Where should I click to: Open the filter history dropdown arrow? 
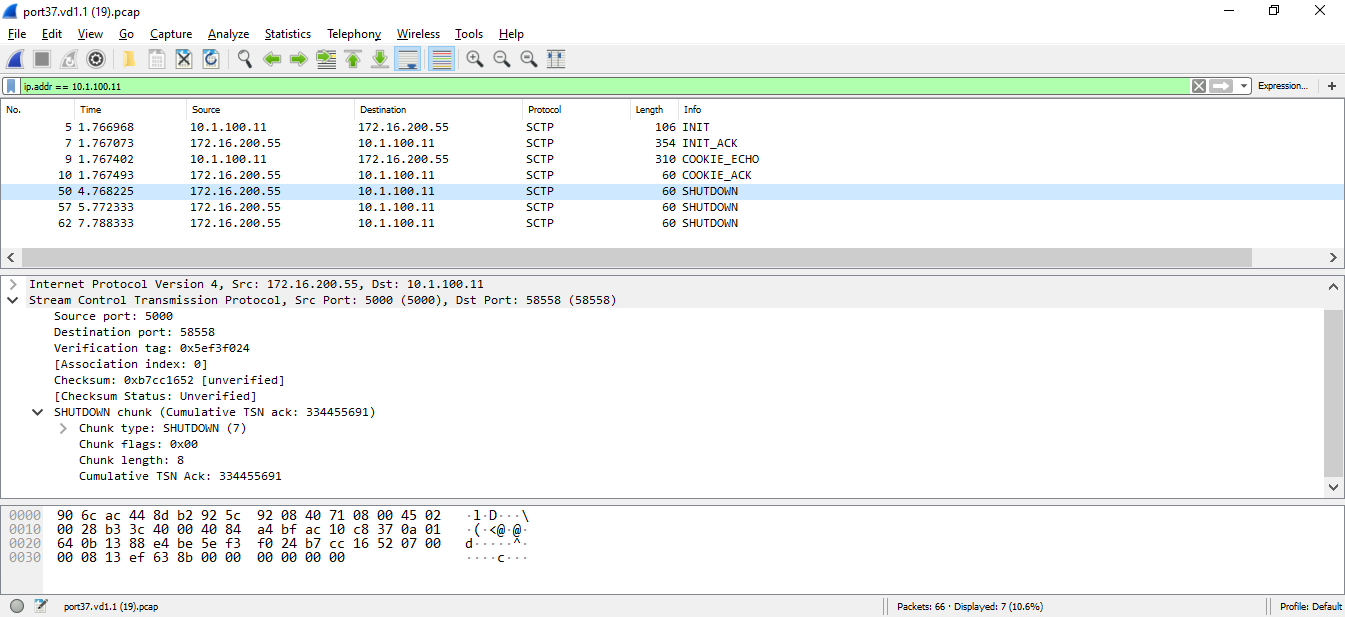point(1243,85)
